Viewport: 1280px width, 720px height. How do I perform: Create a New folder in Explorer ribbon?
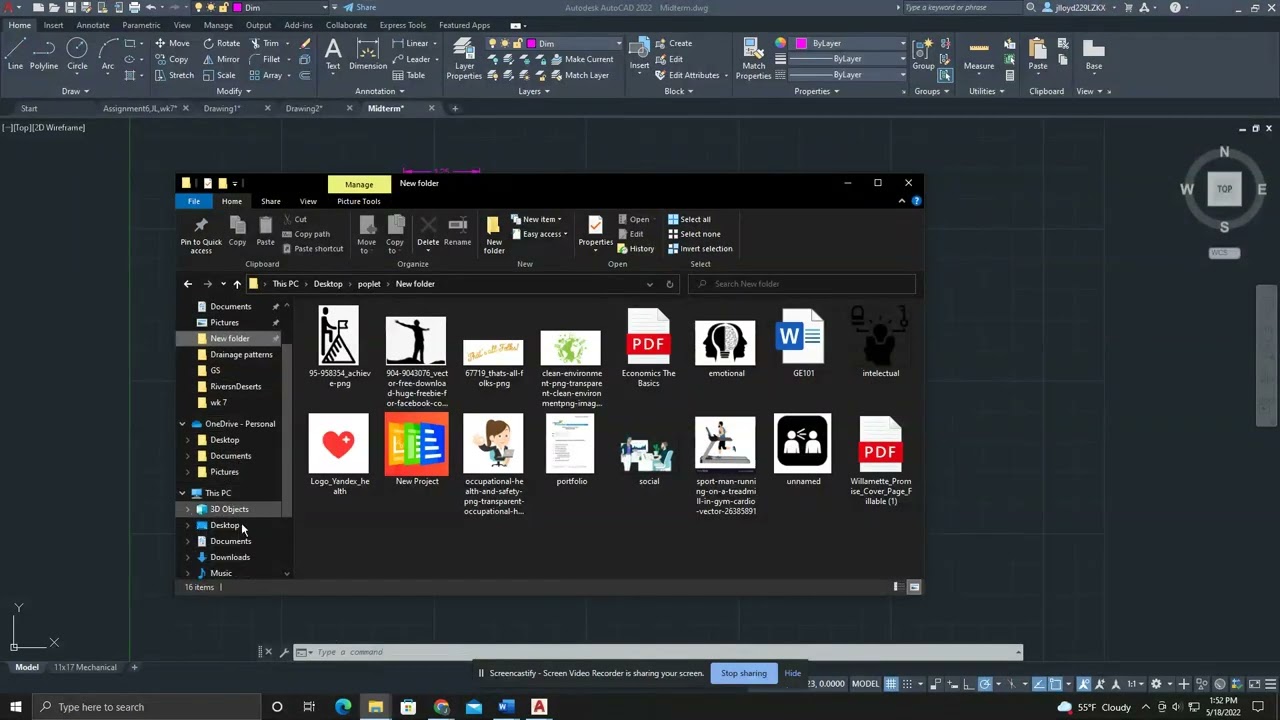[x=494, y=234]
